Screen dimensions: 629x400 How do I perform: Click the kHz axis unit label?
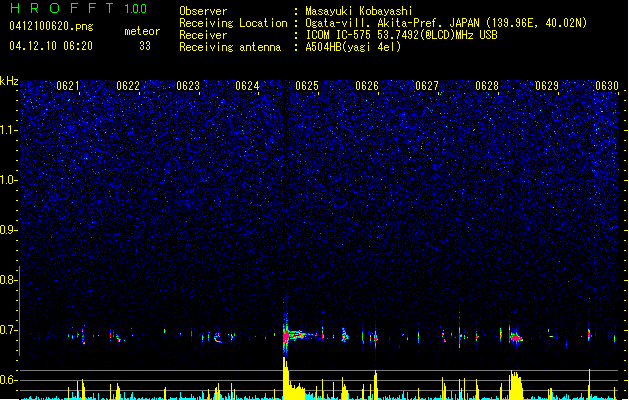pos(9,81)
